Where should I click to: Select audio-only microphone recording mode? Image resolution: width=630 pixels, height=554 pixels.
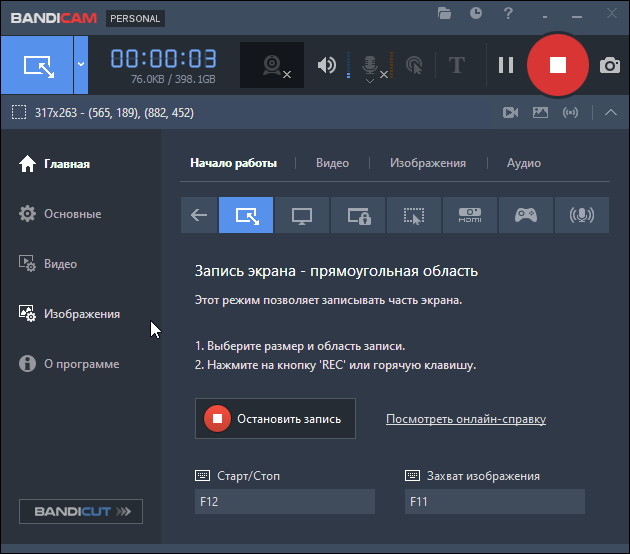tap(581, 215)
